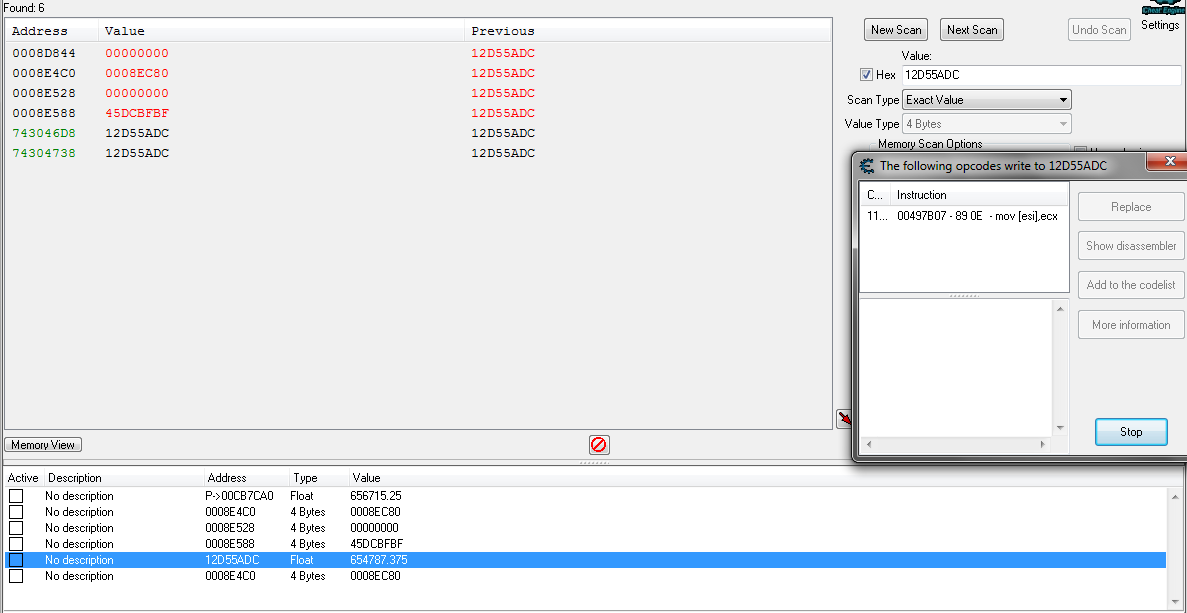Click the Next Scan button

click(971, 30)
